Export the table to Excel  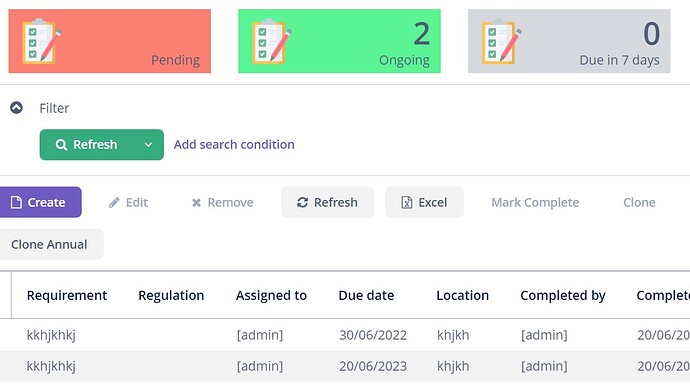[424, 202]
